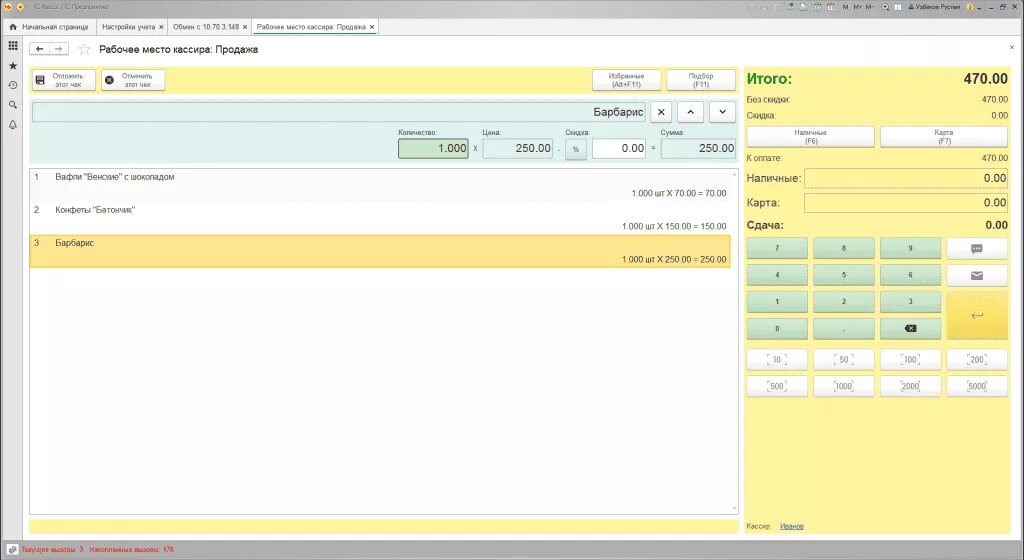The image size is (1024, 560).
Task: Select row Конфеты "Батончик"
Action: click(x=380, y=218)
